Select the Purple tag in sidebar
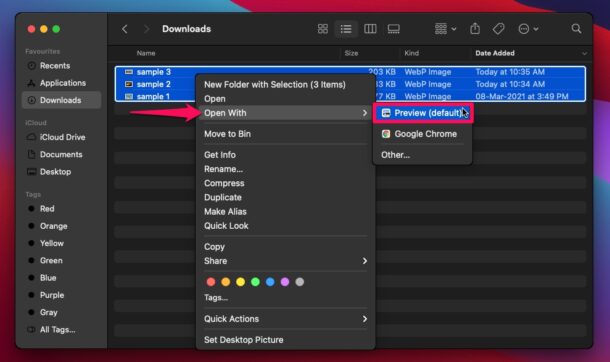 [x=62, y=295]
